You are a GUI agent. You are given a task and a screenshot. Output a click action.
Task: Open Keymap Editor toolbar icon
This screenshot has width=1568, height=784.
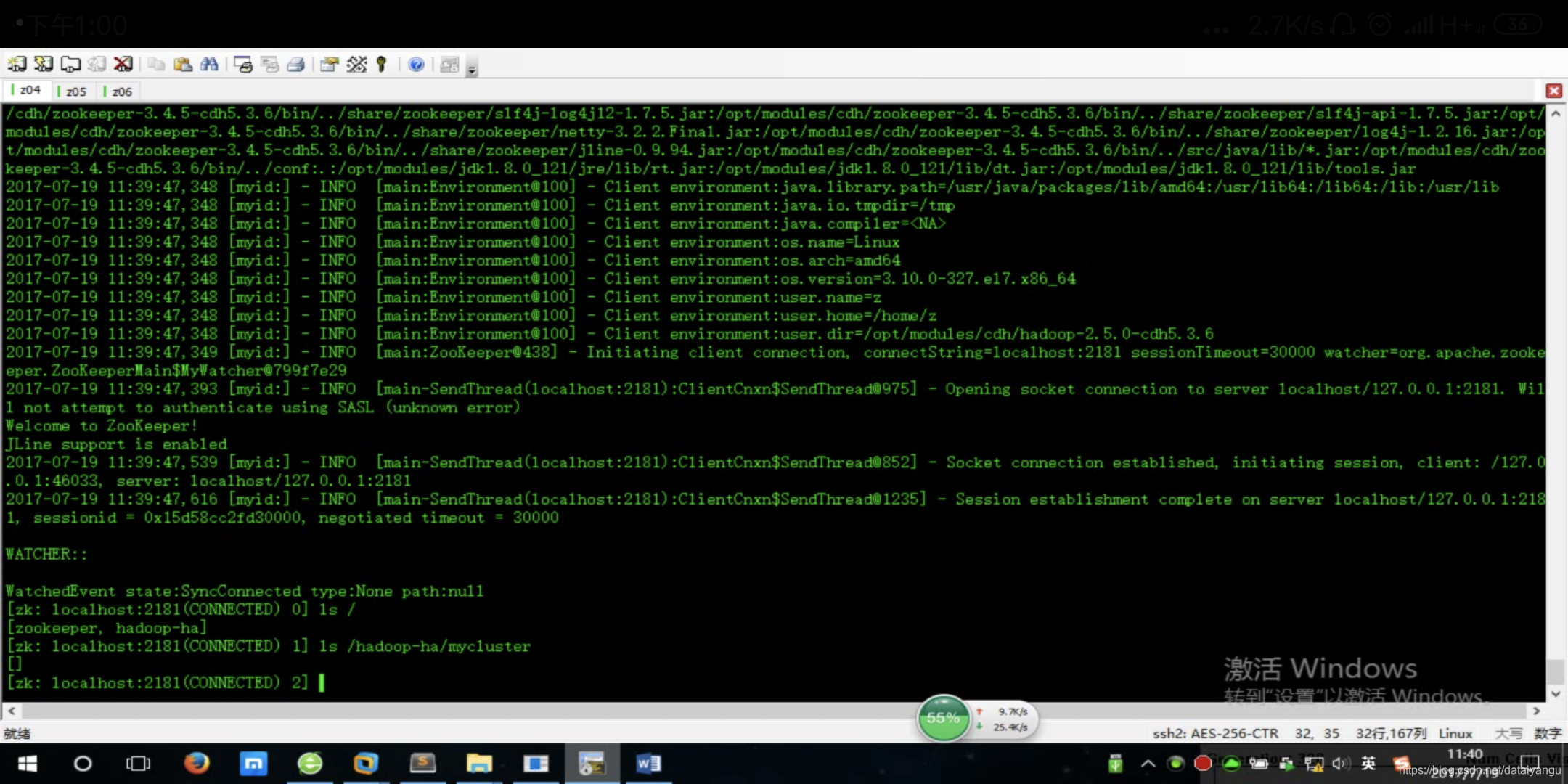[356, 65]
